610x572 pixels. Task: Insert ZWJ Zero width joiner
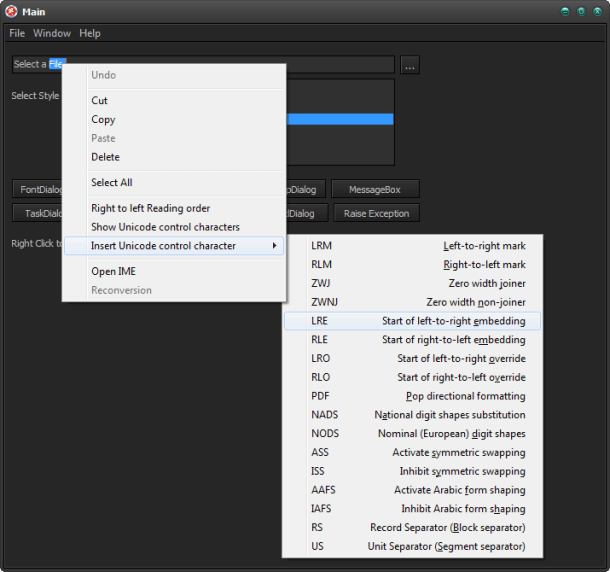(x=413, y=284)
